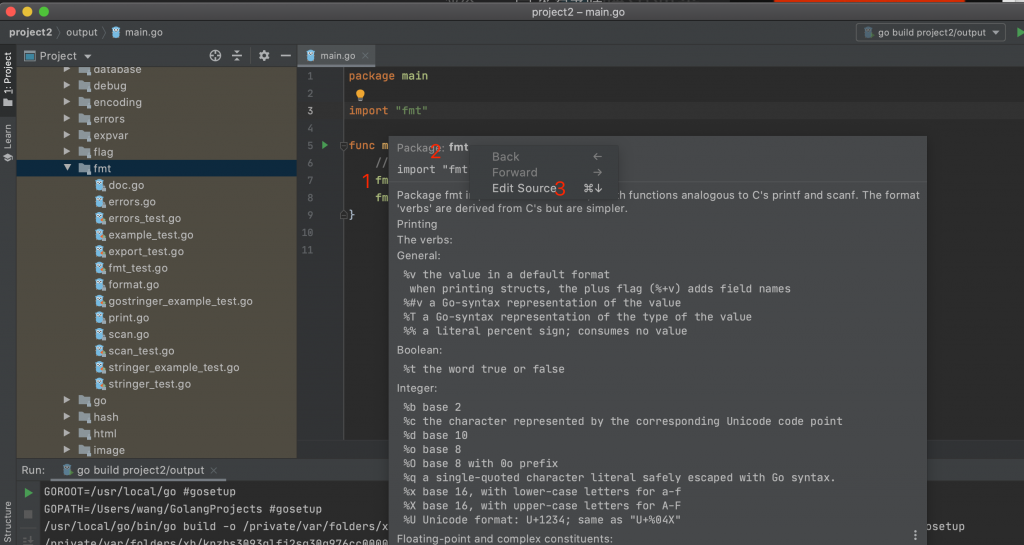Viewport: 1024px width, 545px height.
Task: Expand the flag folder
Action: pyautogui.click(x=67, y=151)
